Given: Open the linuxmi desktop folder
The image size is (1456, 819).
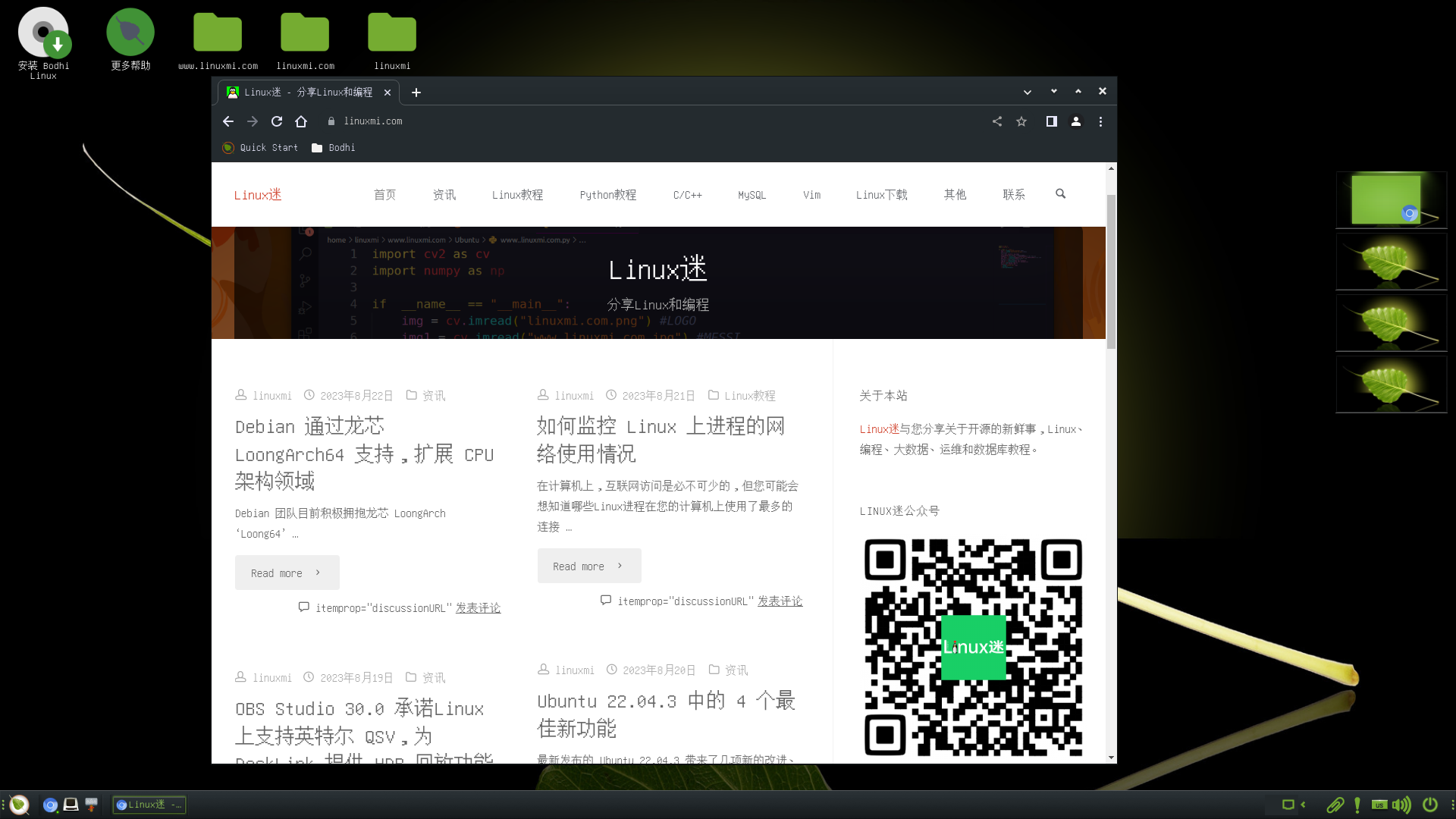Looking at the screenshot, I should (x=392, y=42).
